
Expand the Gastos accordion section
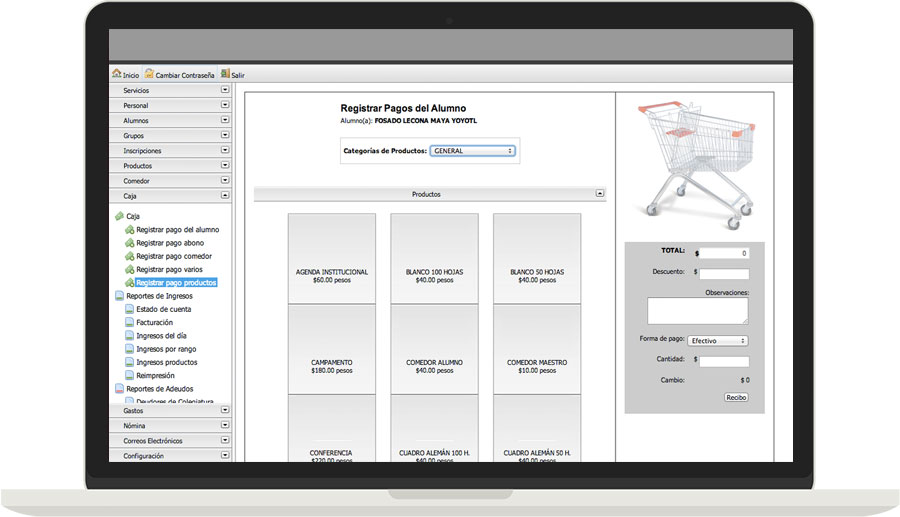pos(225,410)
